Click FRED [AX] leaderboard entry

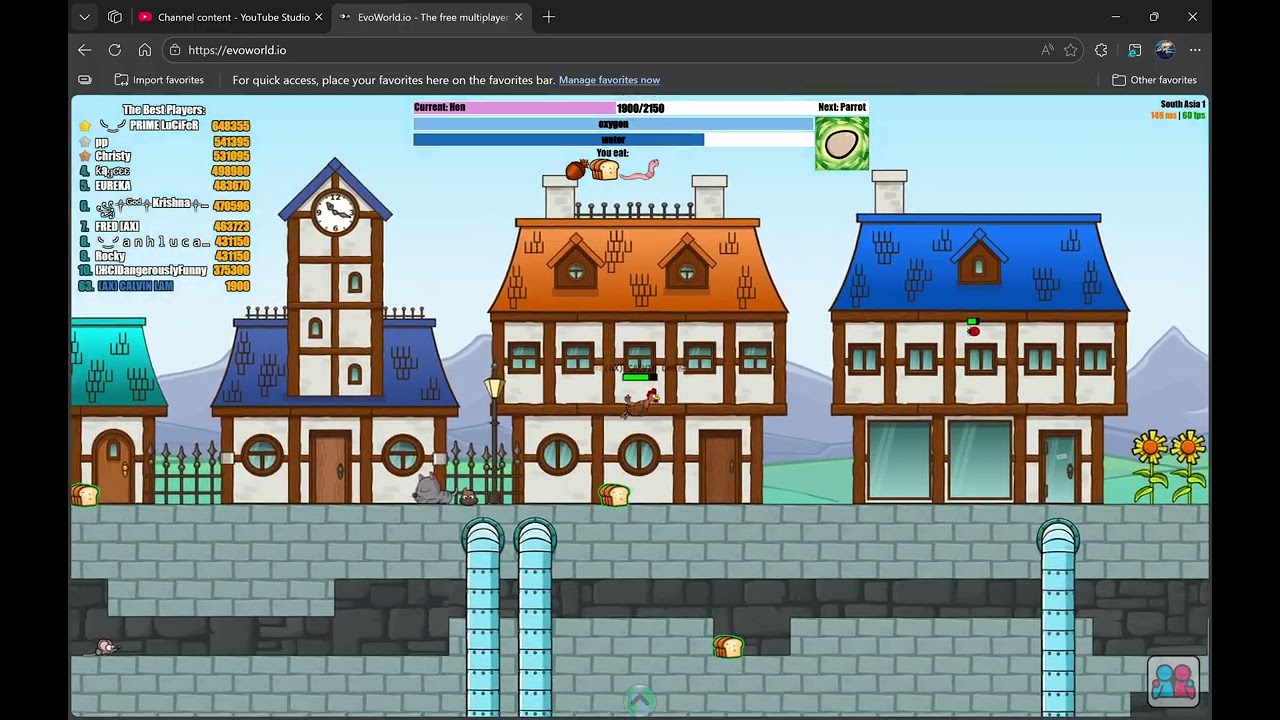[117, 227]
